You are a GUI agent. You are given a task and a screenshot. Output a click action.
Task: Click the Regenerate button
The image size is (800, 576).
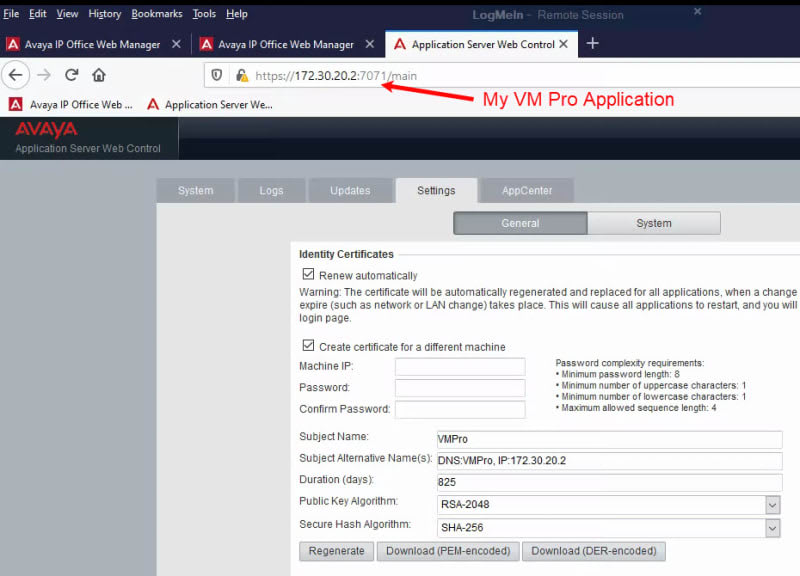point(337,551)
